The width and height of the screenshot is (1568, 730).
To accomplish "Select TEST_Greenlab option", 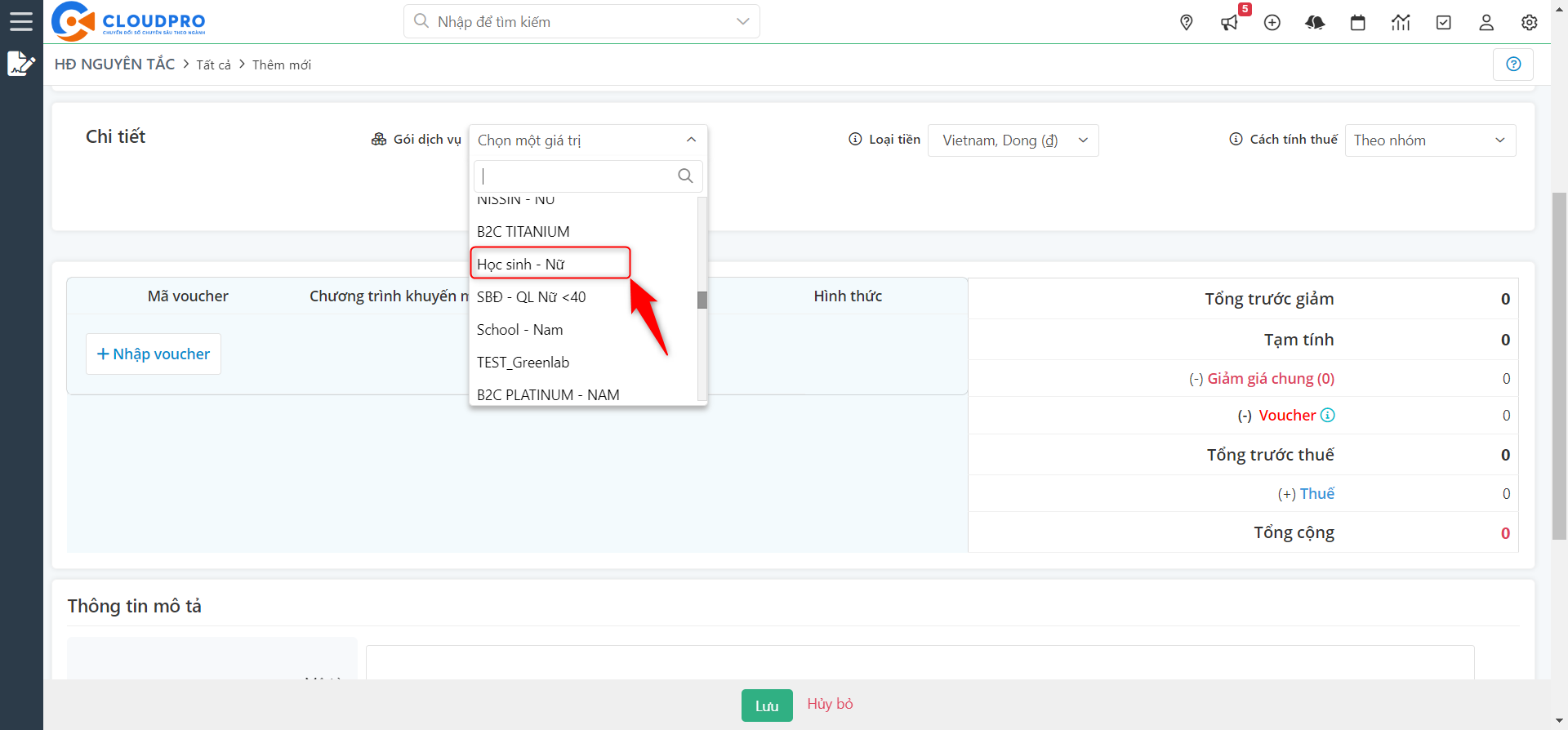I will 584,362.
